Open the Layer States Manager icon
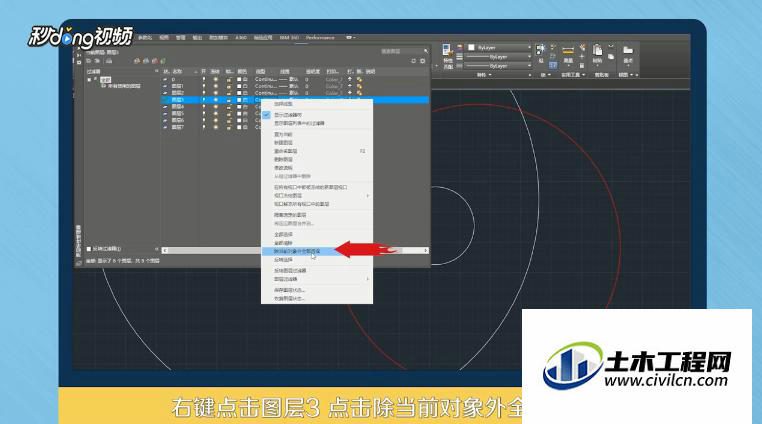The width and height of the screenshot is (762, 424). (109, 61)
